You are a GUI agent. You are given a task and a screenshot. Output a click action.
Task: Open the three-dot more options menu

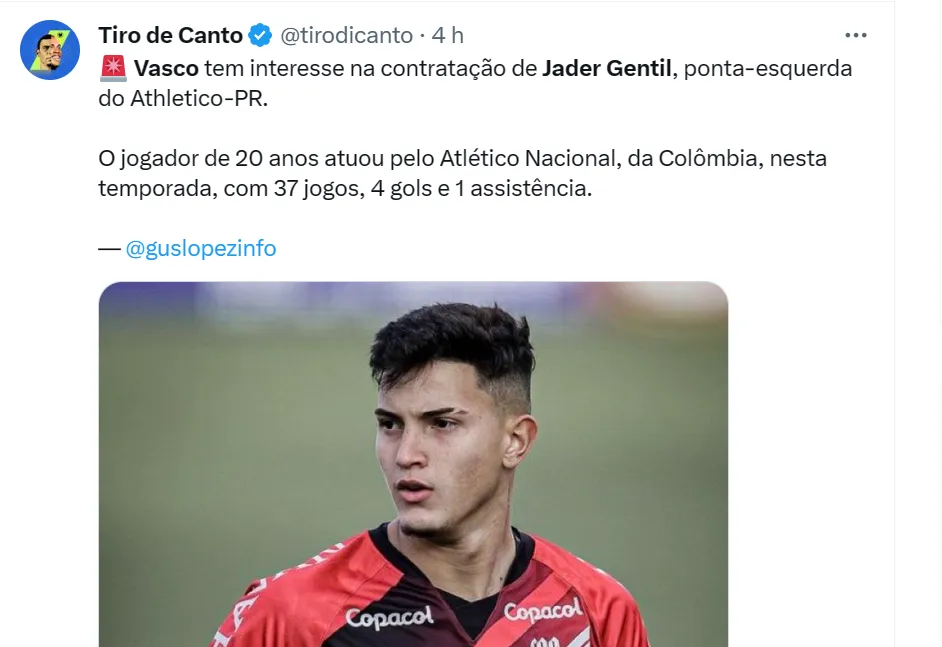click(x=855, y=35)
